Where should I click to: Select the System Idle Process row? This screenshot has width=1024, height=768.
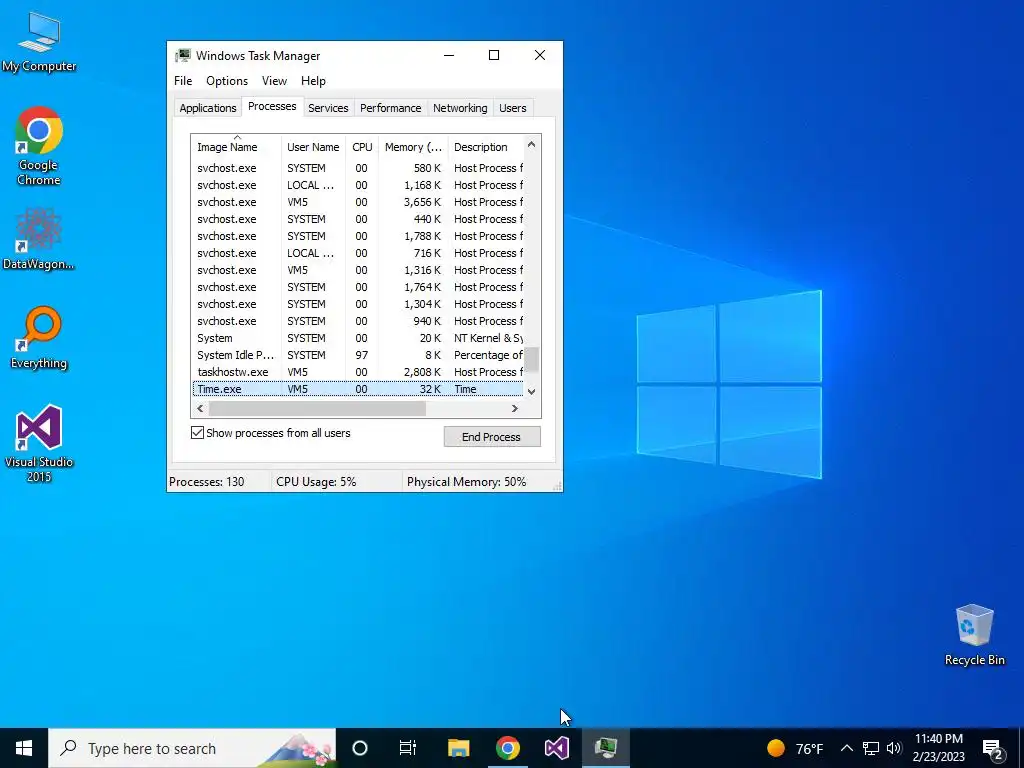coord(358,355)
